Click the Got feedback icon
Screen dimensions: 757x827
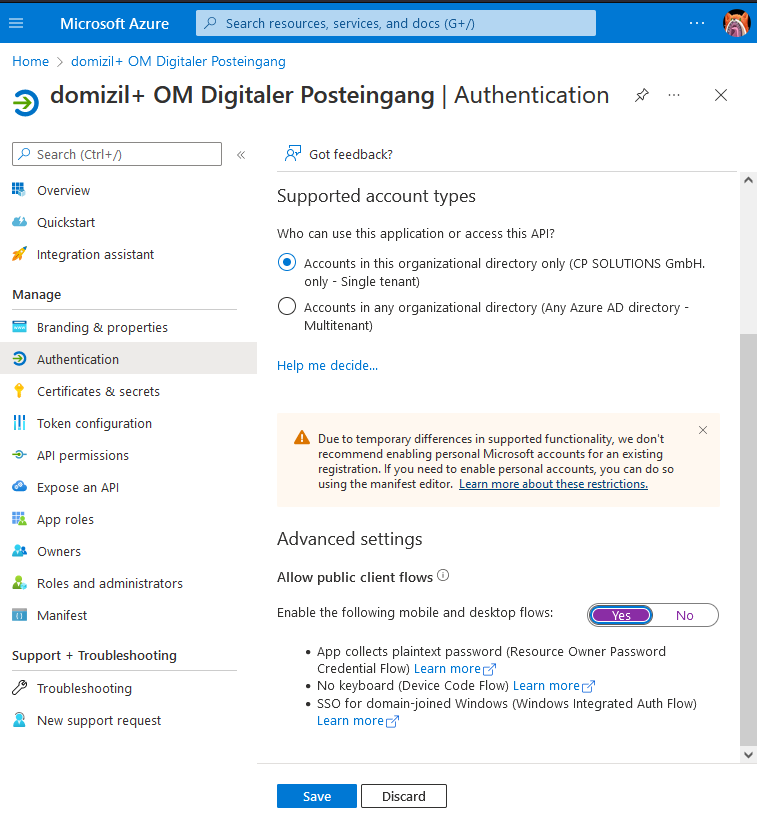point(292,154)
